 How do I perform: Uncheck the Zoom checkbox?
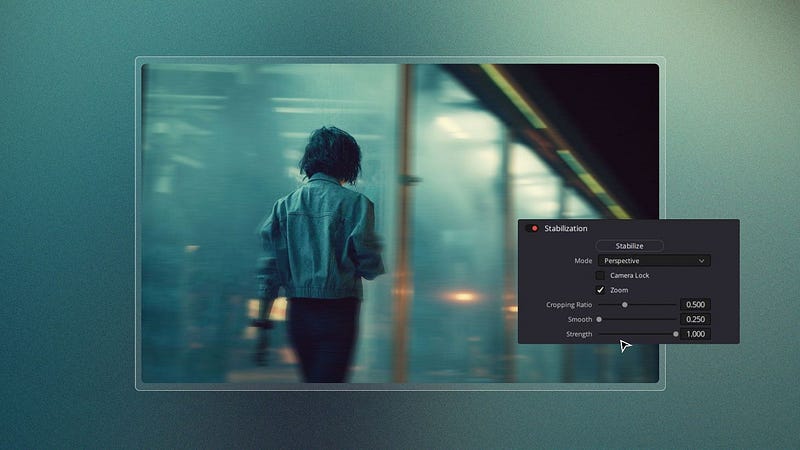point(600,290)
